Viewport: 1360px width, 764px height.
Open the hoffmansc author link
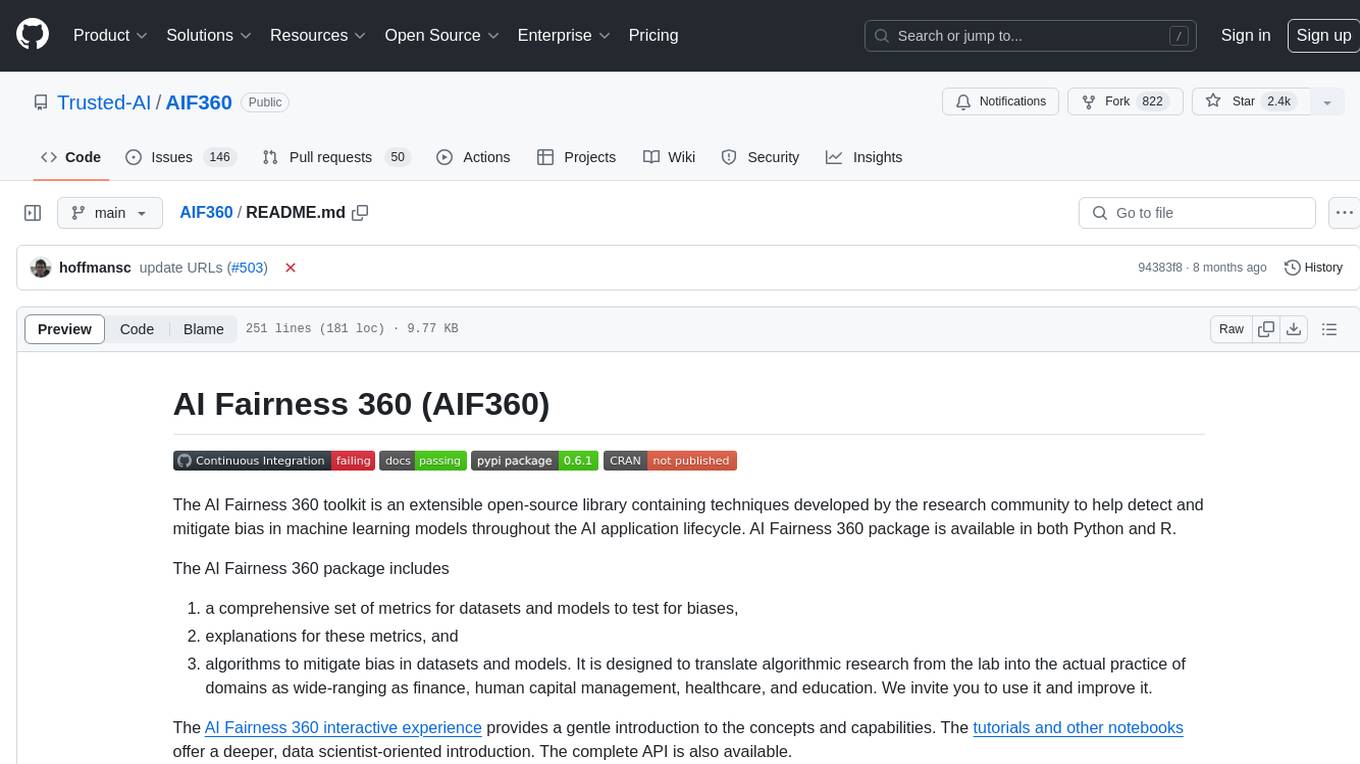[x=95, y=268]
